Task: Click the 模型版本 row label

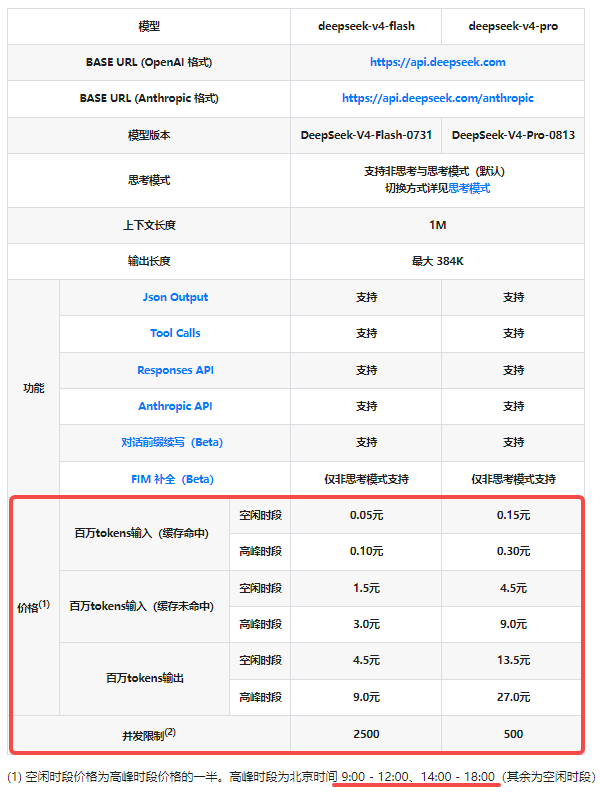Action: tap(149, 135)
